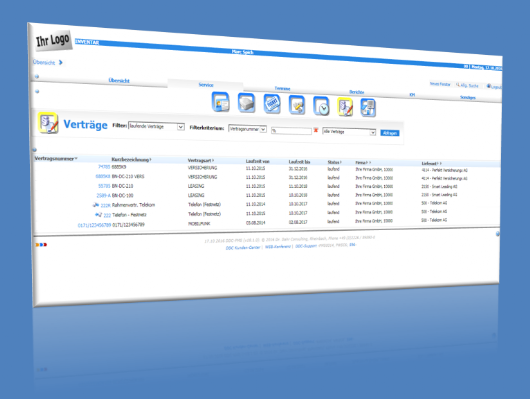
Task: Click the clock icon in the toolbar
Action: coord(321,106)
